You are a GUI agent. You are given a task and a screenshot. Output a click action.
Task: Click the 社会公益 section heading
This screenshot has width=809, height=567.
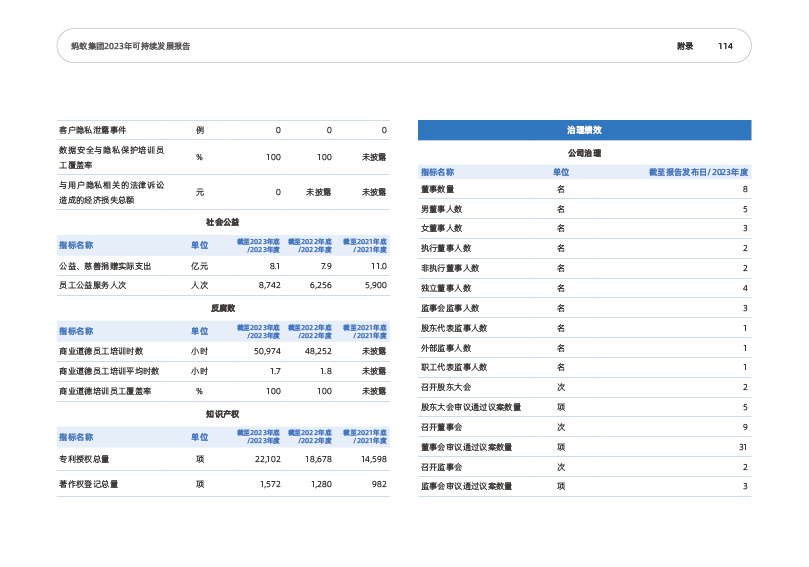pos(222,221)
